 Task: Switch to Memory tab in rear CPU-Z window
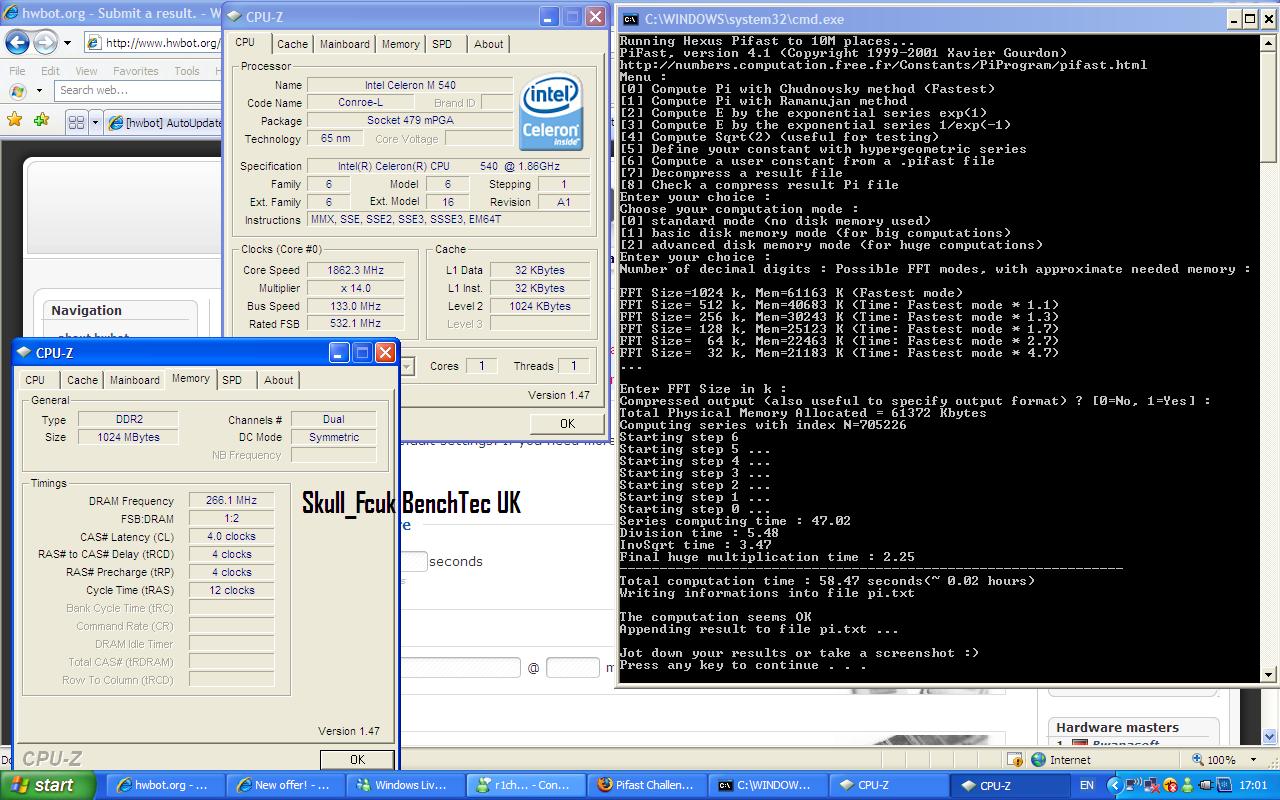click(x=400, y=44)
